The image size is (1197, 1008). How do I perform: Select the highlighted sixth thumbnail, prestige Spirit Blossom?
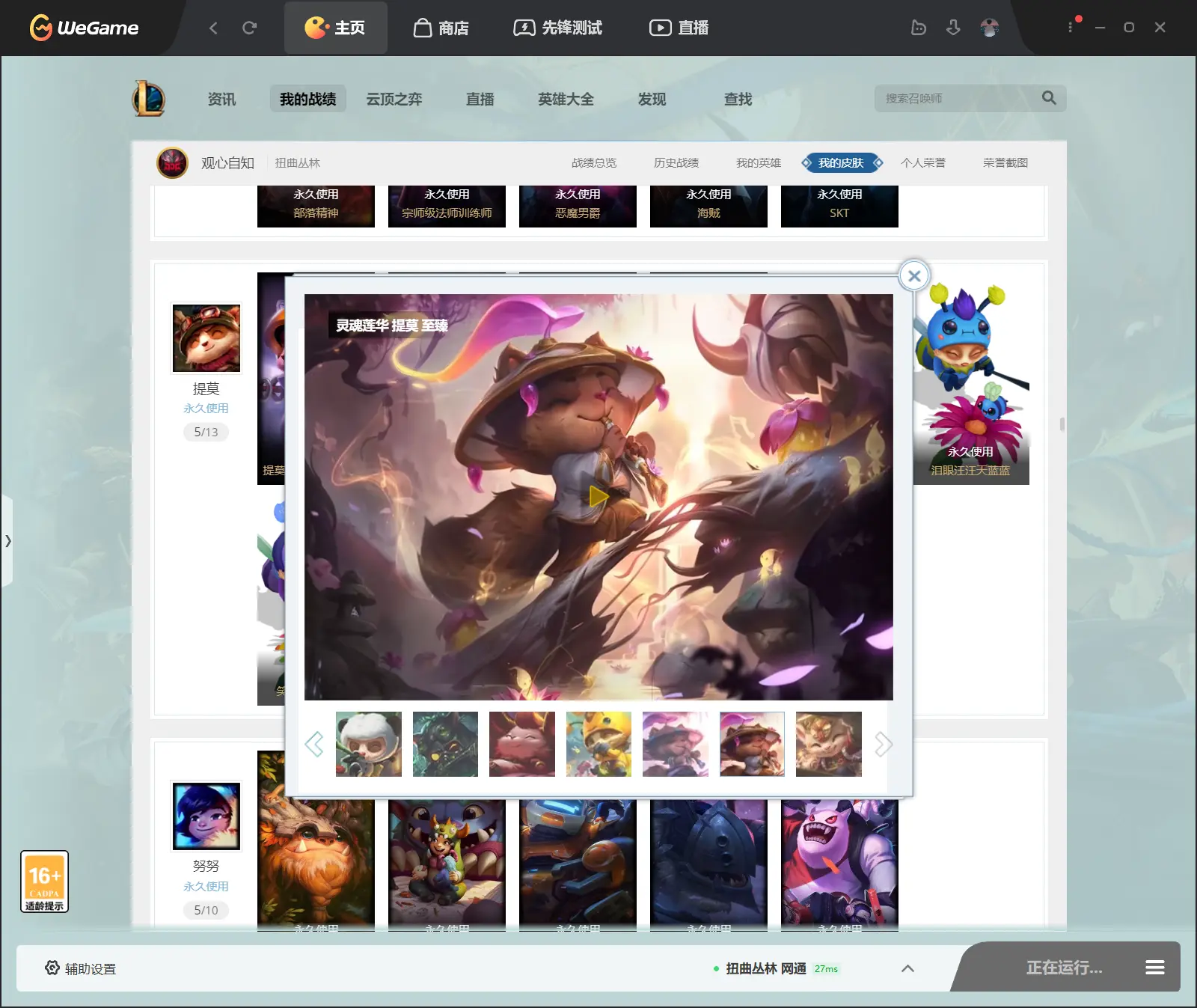tap(752, 744)
